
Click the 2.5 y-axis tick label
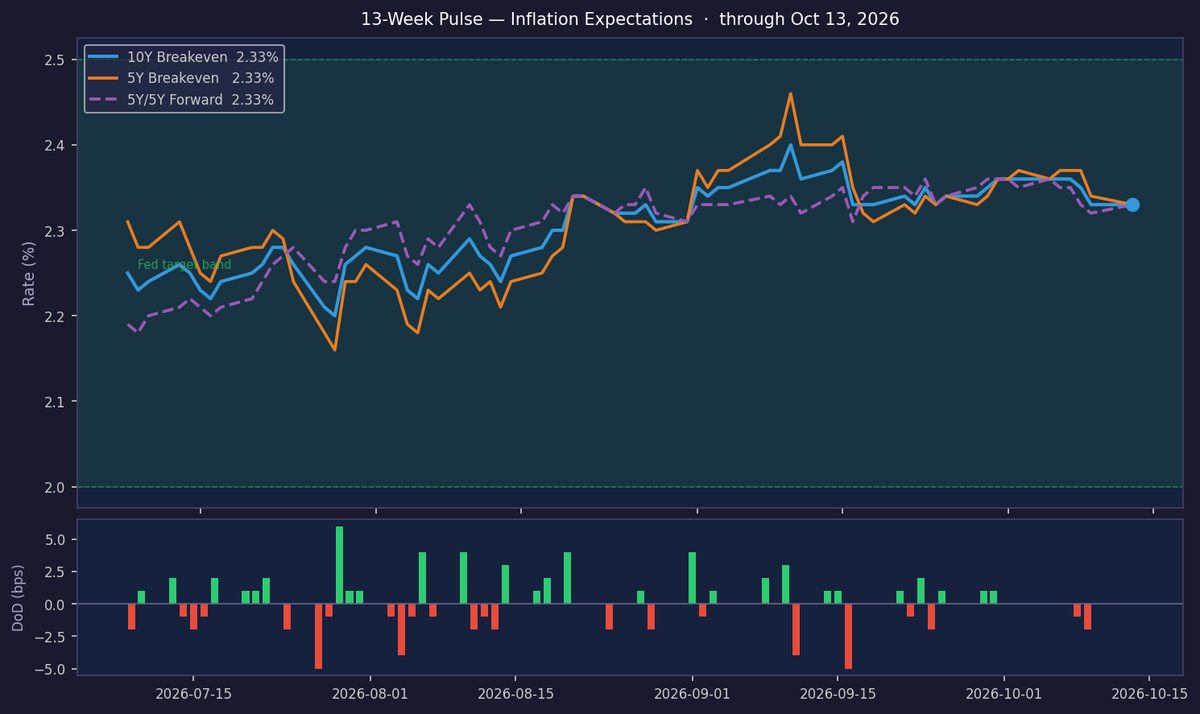(x=55, y=60)
